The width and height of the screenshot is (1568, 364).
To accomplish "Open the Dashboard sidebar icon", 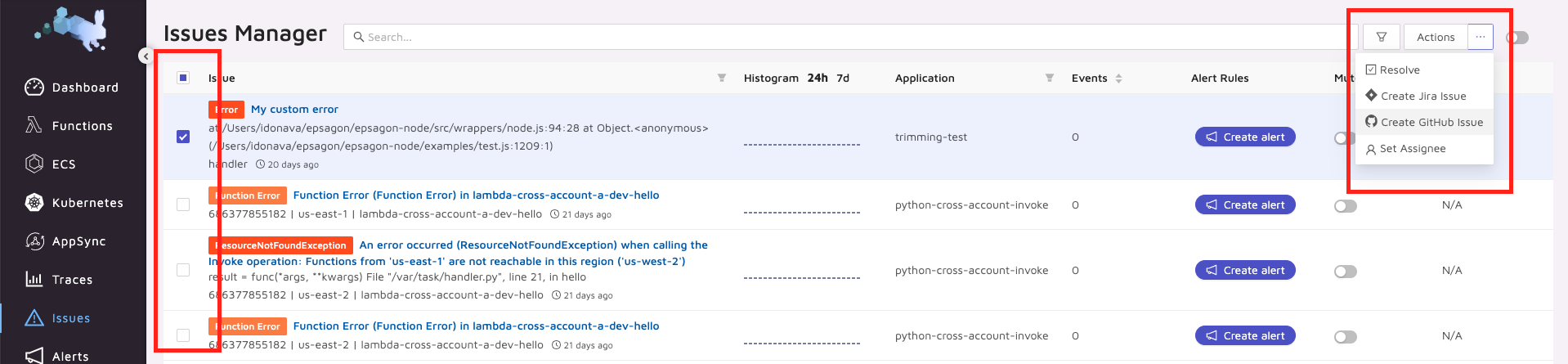I will 34,88.
